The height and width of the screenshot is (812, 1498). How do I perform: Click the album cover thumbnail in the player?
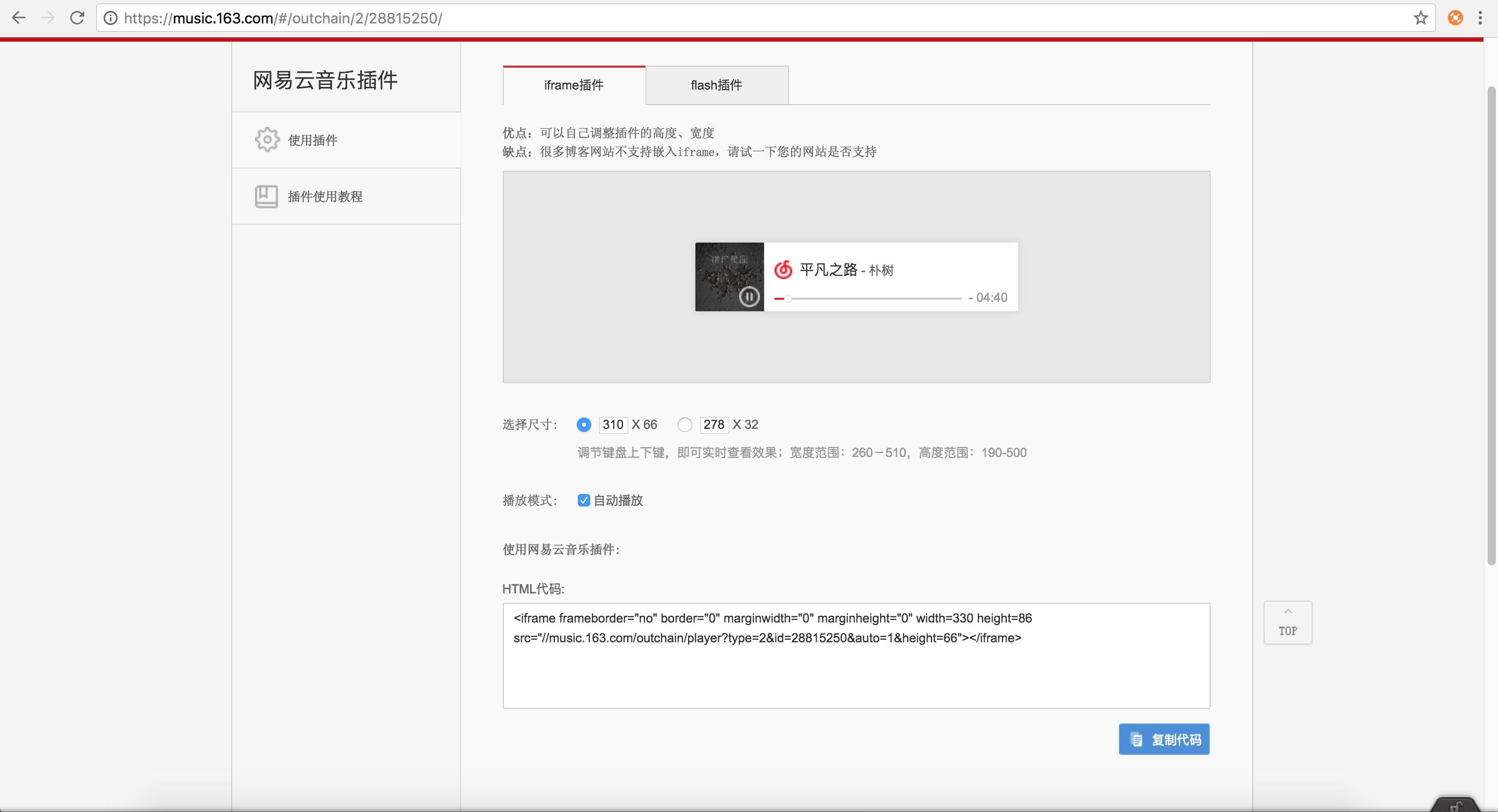coord(729,277)
